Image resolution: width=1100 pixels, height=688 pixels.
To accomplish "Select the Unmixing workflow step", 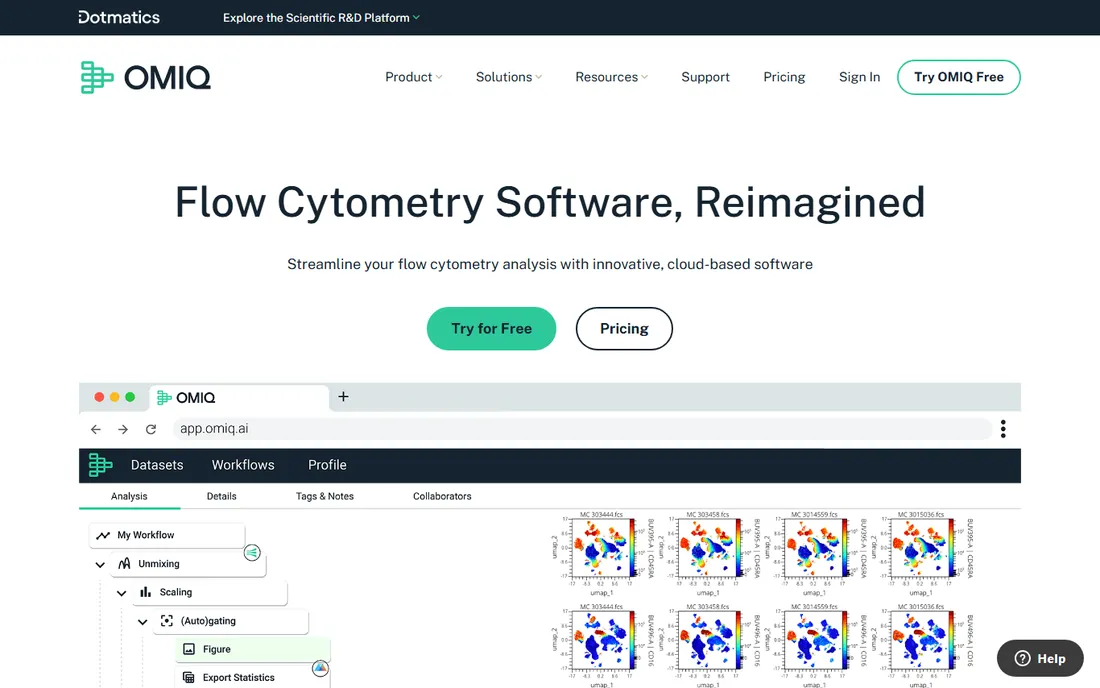I will (188, 564).
